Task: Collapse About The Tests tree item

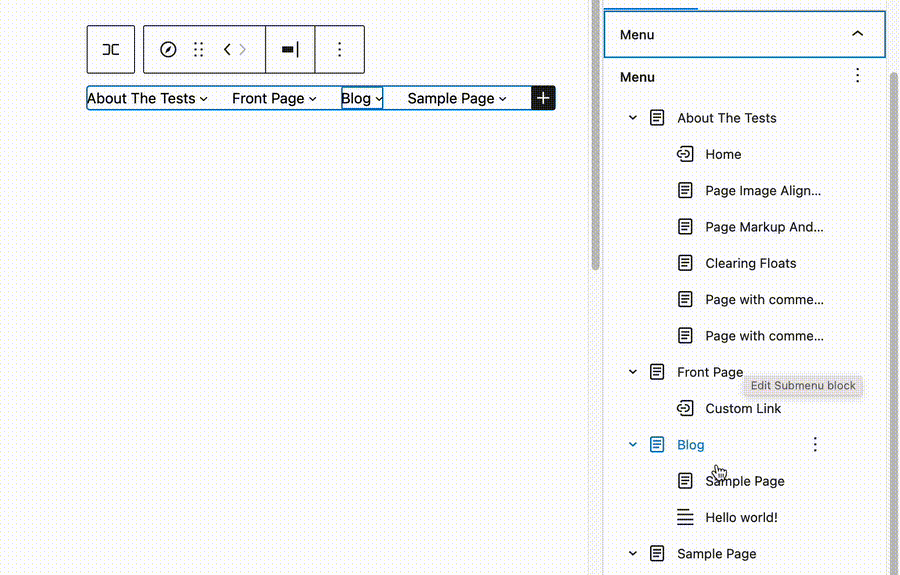Action: point(633,118)
